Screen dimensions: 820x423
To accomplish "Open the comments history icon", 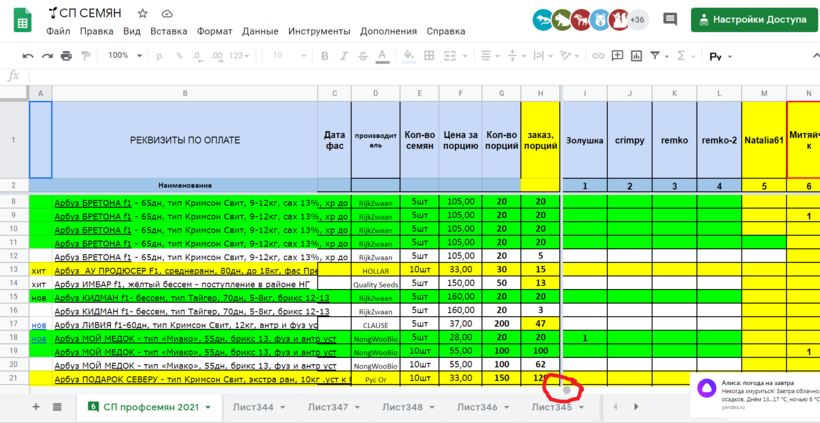I will [x=670, y=19].
